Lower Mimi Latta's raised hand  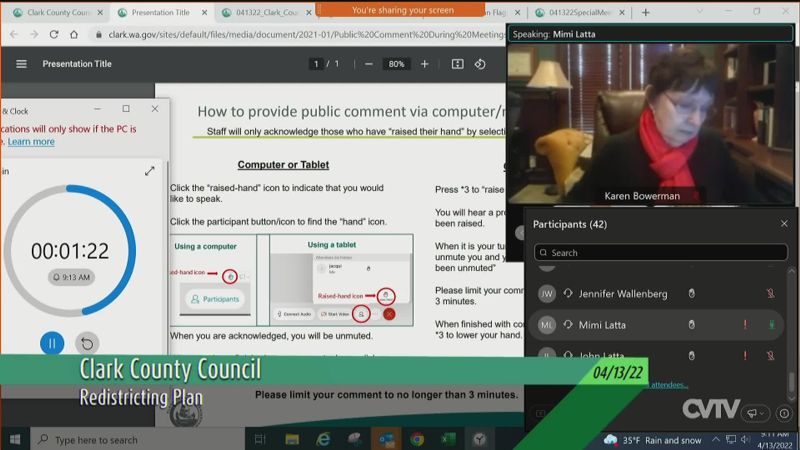(690, 325)
